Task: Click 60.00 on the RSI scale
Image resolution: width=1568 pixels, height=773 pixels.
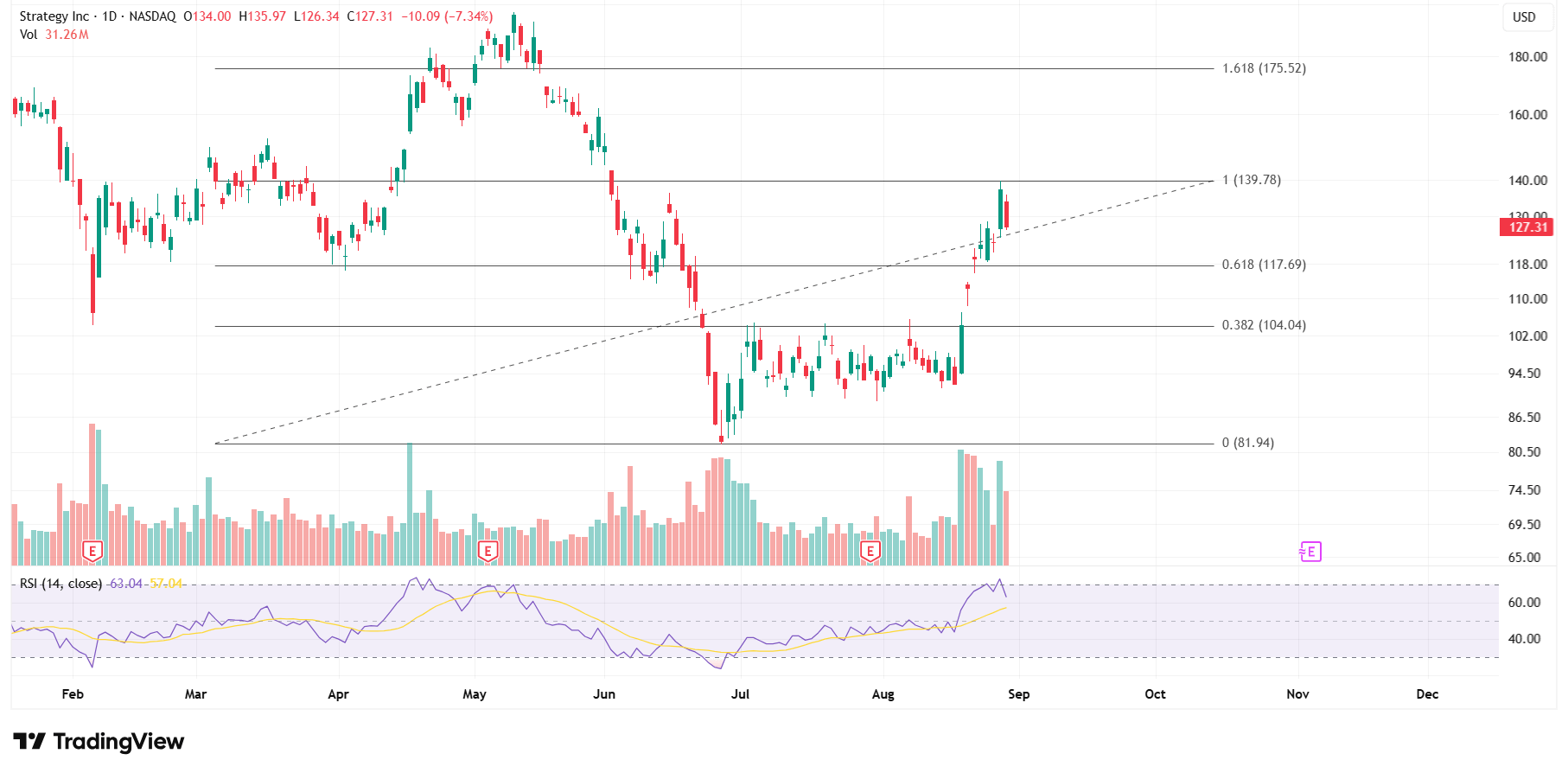Action: (x=1525, y=603)
